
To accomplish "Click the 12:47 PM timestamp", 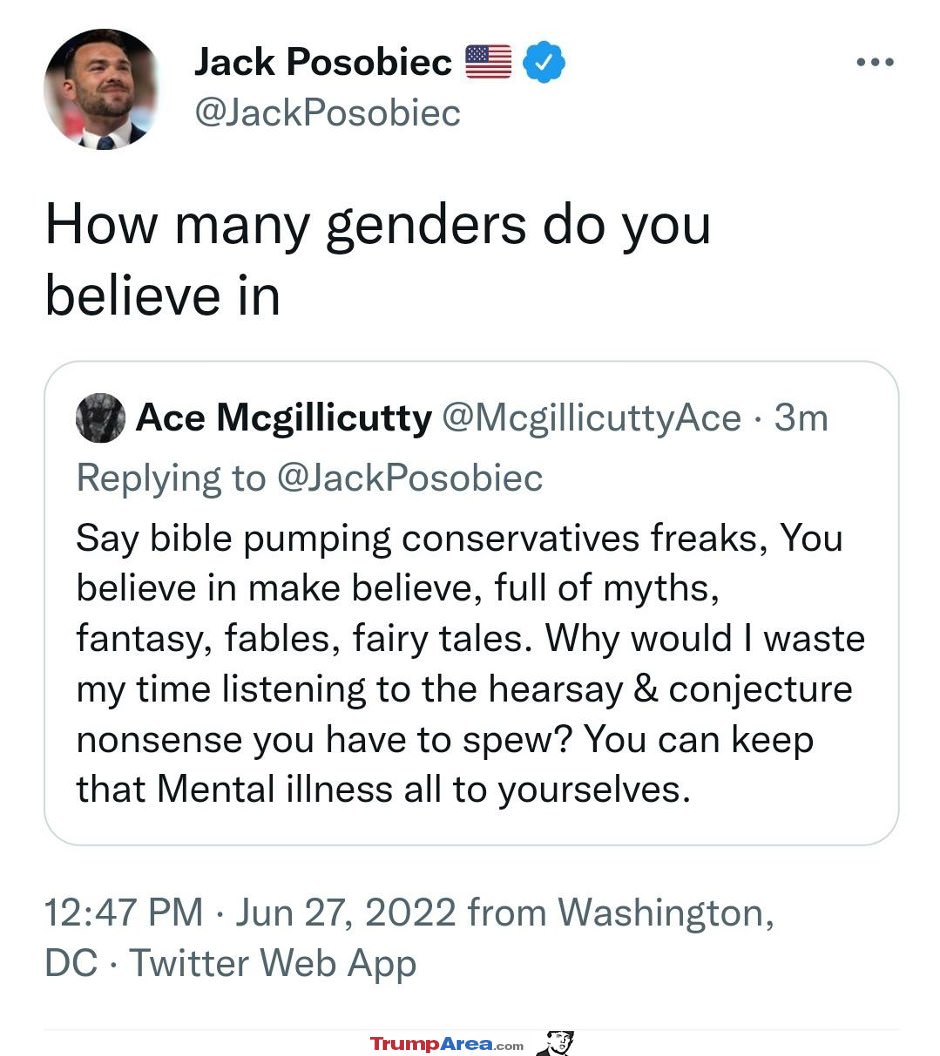I will click(x=123, y=913).
